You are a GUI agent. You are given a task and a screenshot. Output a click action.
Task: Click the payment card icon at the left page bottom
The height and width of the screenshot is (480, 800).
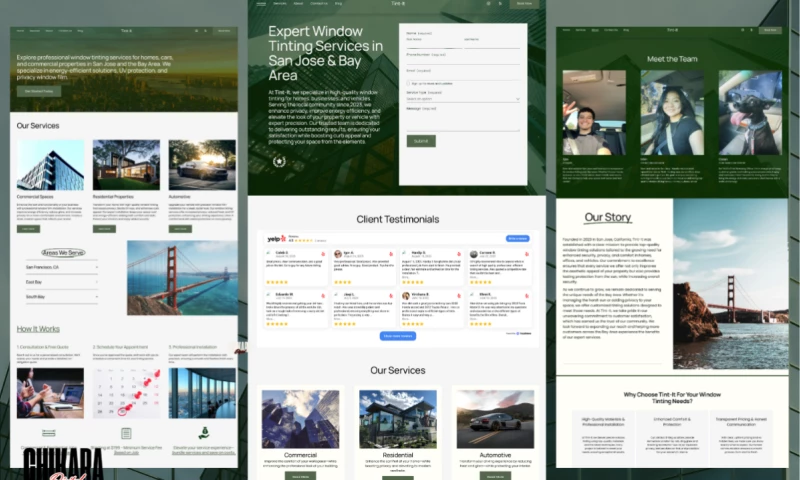coord(49,433)
